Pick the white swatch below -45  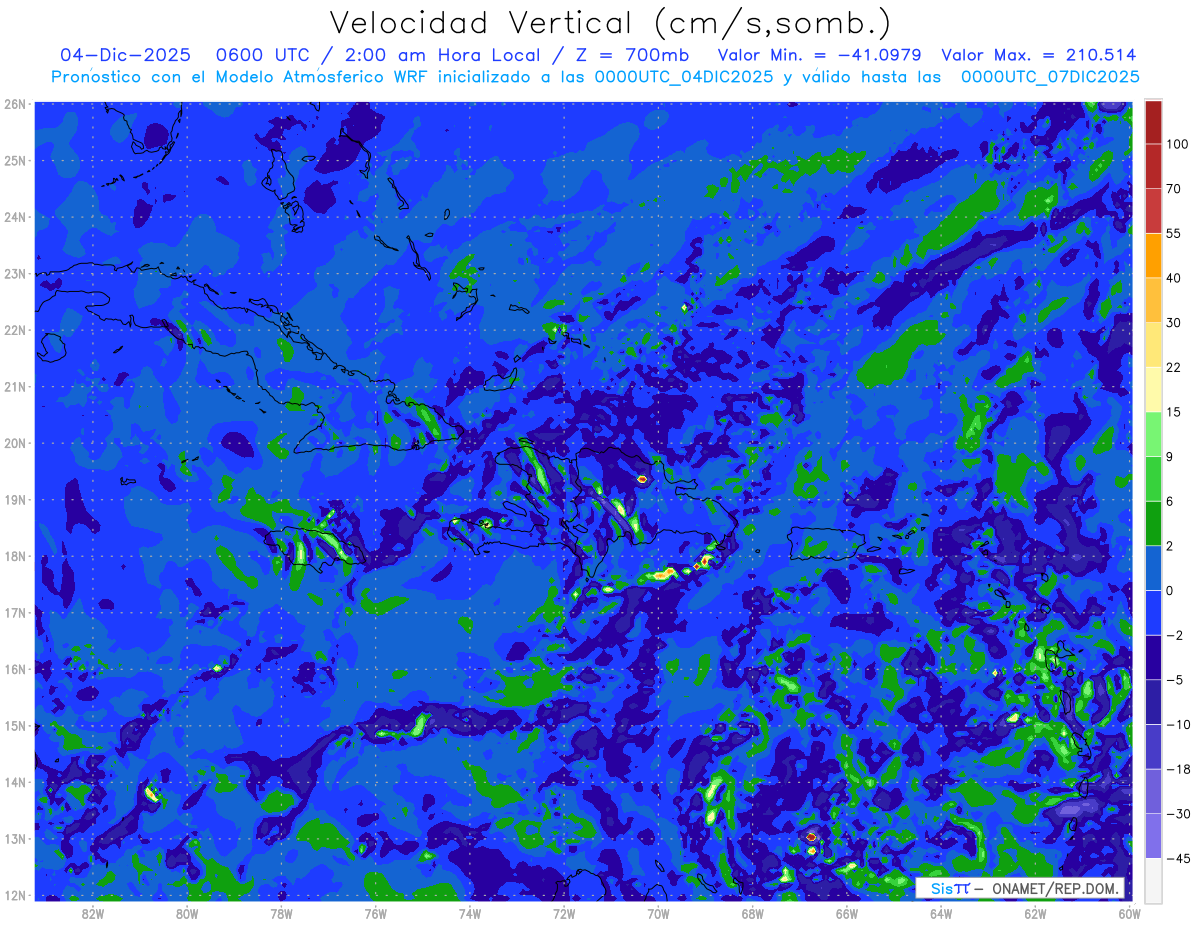pos(1154,880)
